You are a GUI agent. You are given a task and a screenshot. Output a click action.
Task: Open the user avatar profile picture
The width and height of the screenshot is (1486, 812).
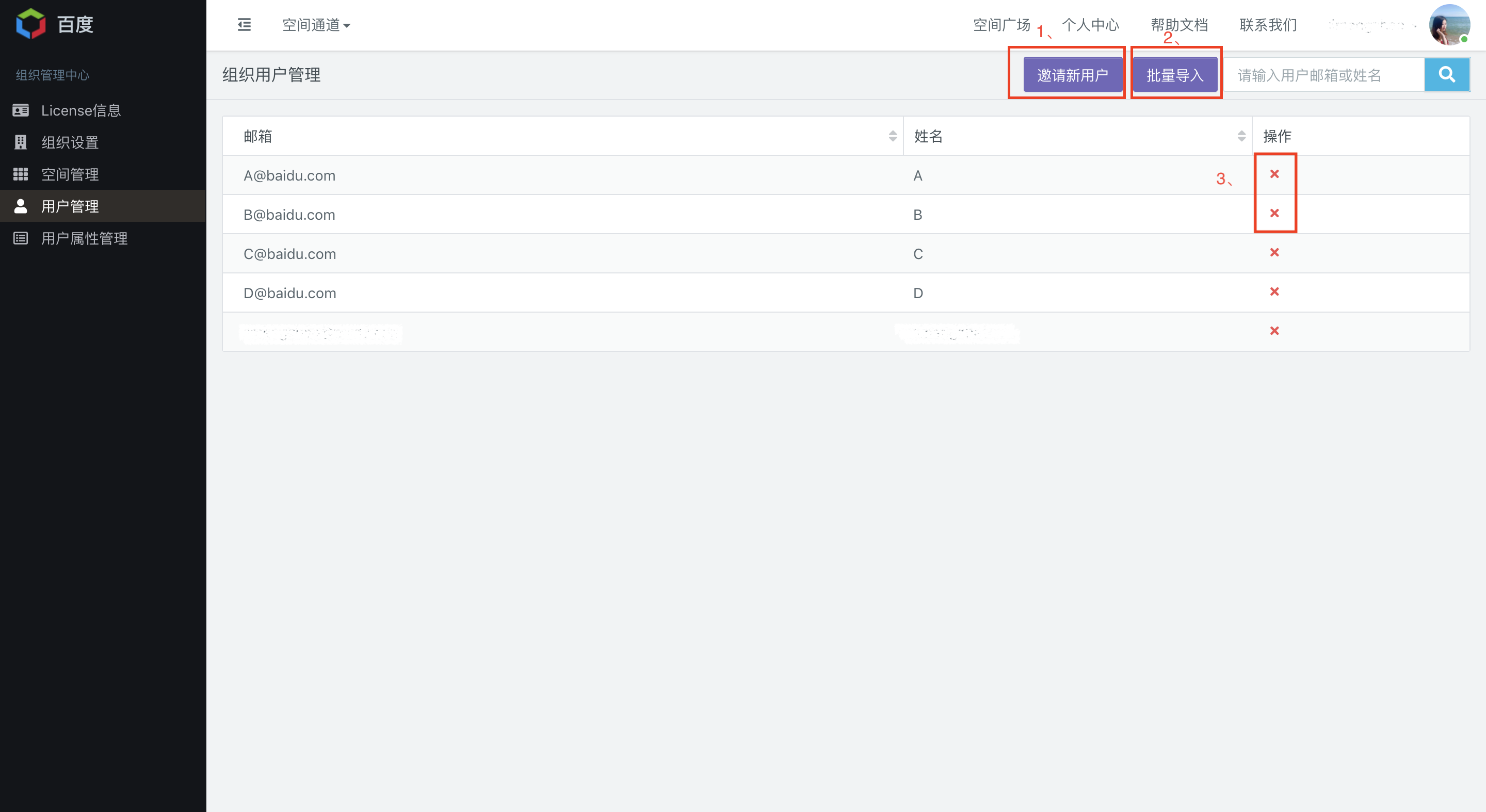(1448, 25)
